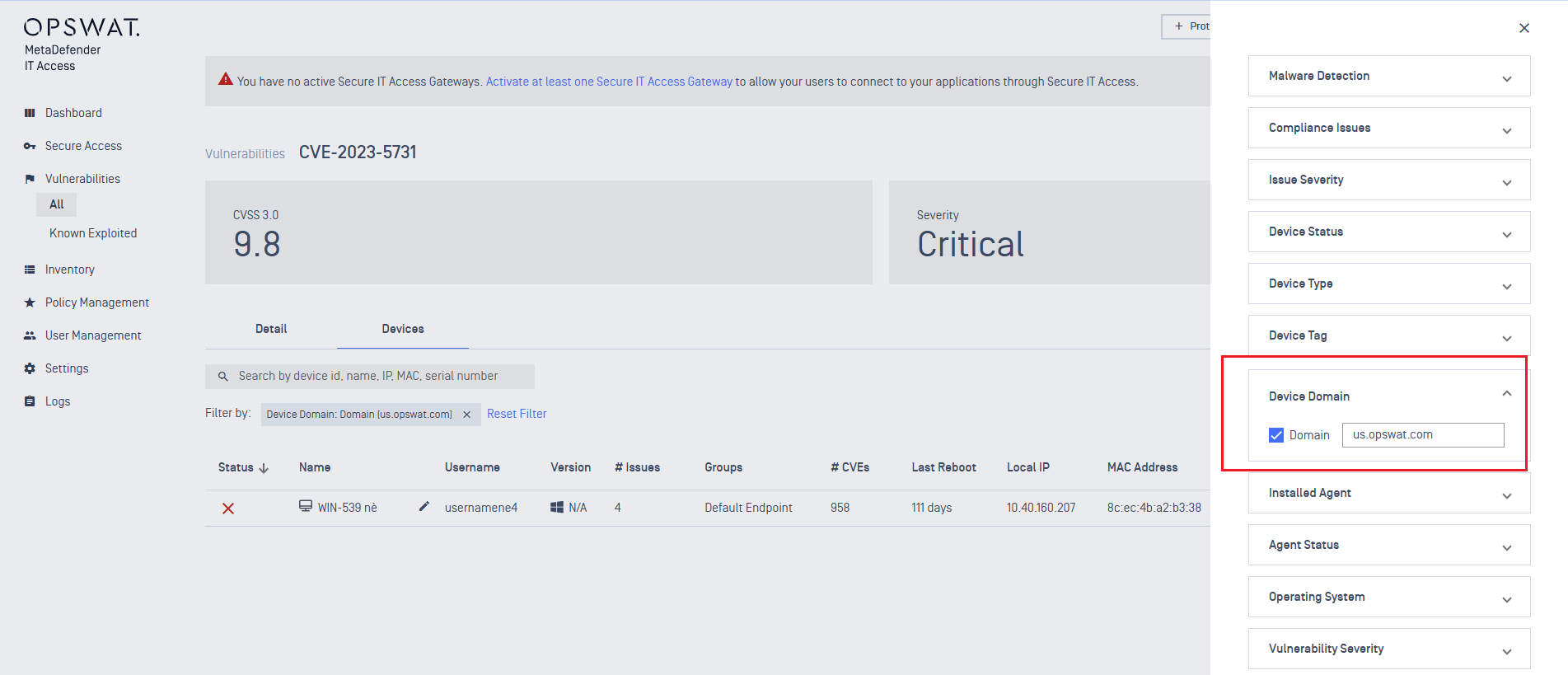
Task: Uncheck the Domain checkbox
Action: pyautogui.click(x=1276, y=435)
